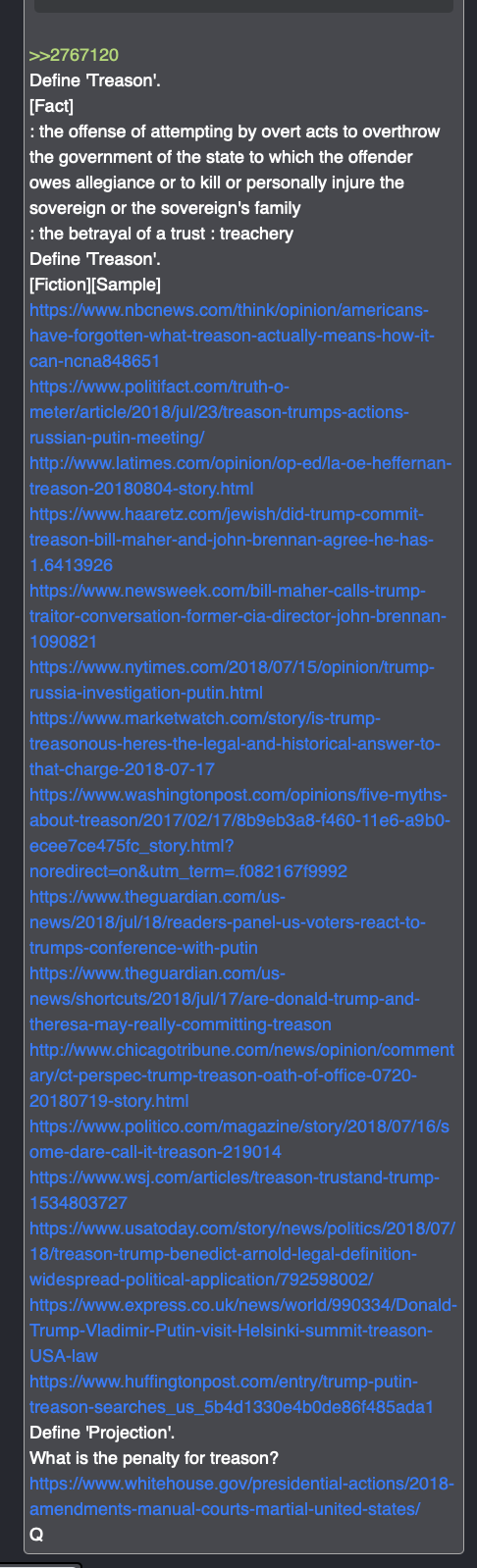
Task: Open the theguardian.com Theresa May shortcuts link
Action: [x=225, y=999]
